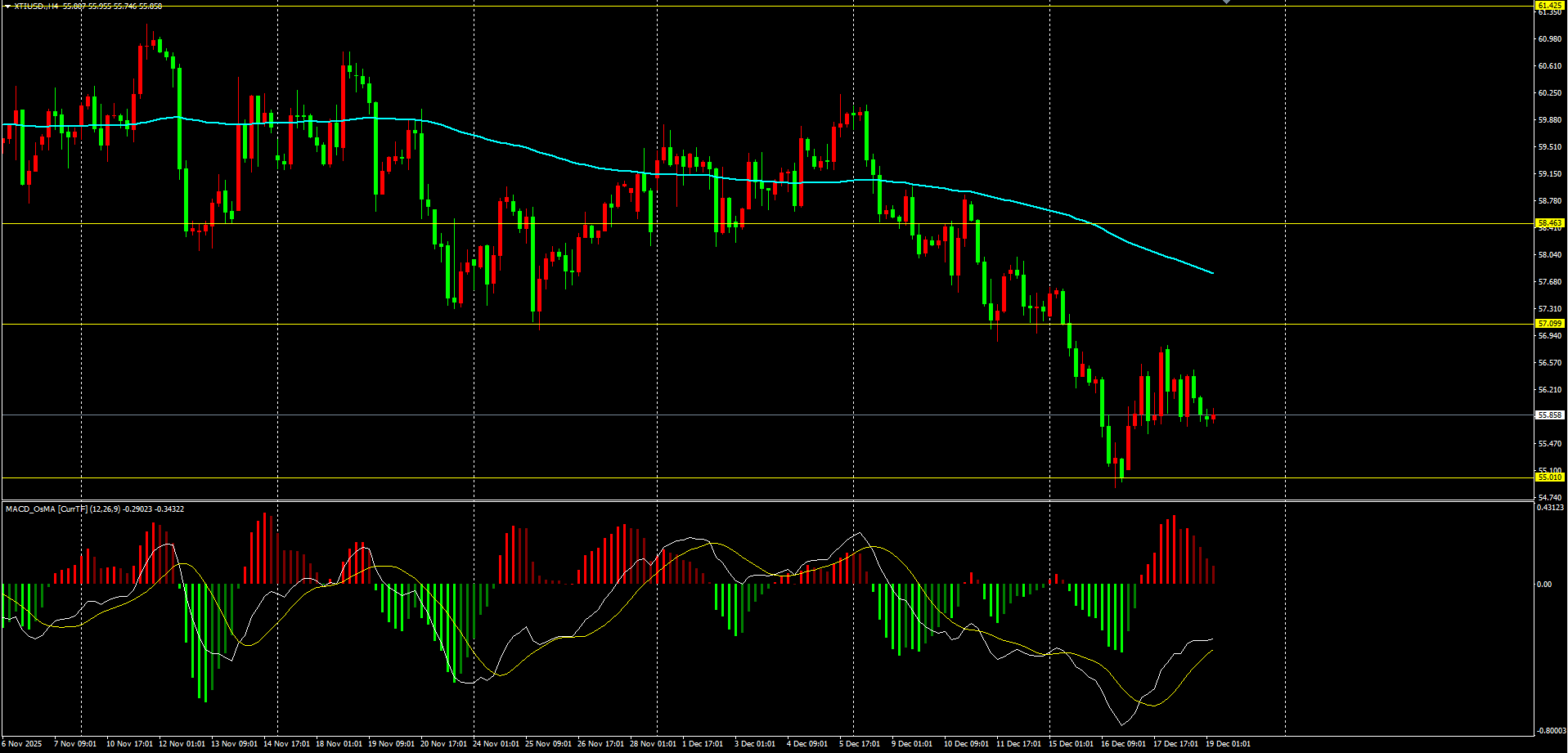Screen dimensions: 1568x753
Task: Click the 5 Dec 17:01 time axis label
Action: pyautogui.click(x=859, y=744)
